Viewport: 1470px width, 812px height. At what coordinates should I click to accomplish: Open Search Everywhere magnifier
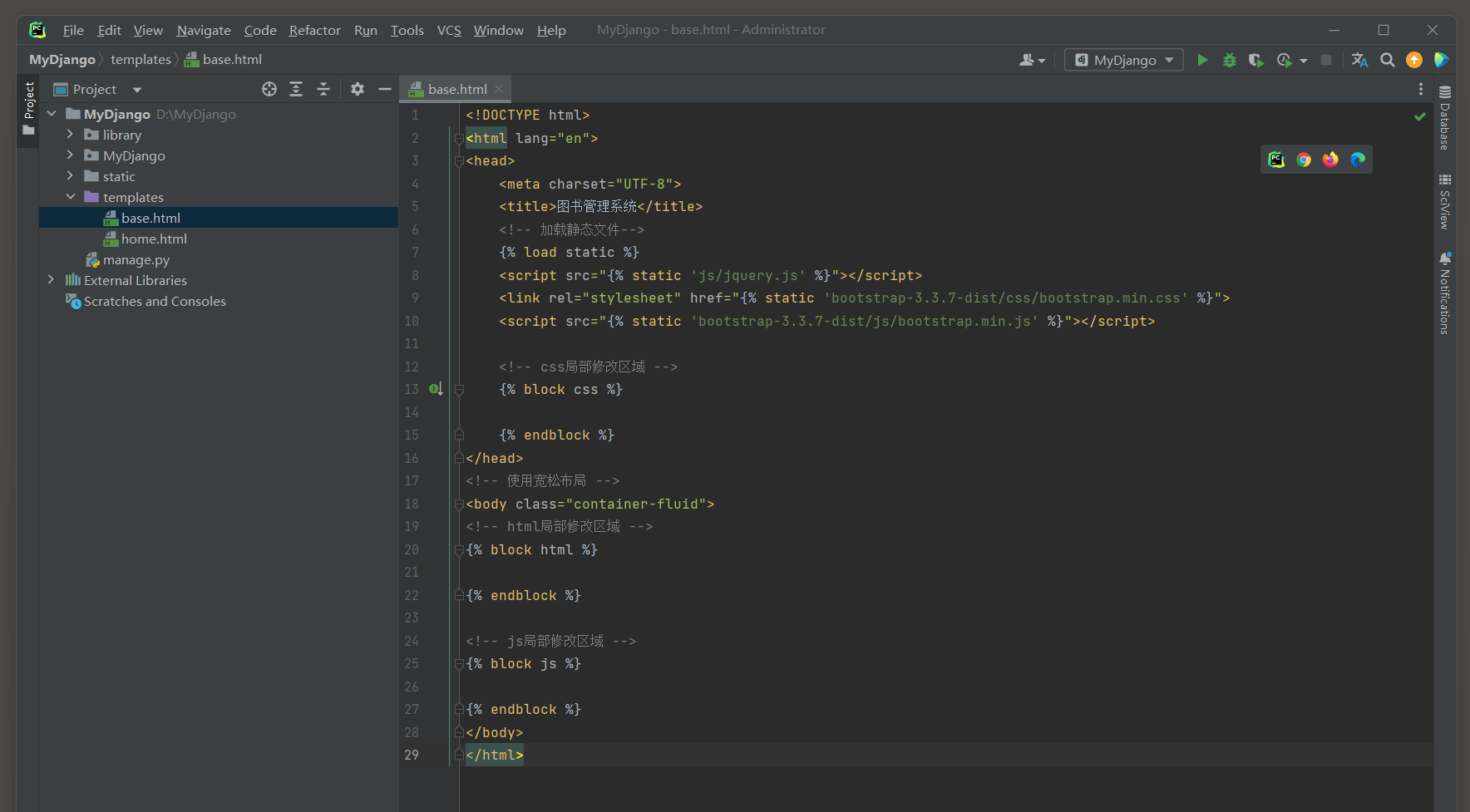(x=1388, y=60)
